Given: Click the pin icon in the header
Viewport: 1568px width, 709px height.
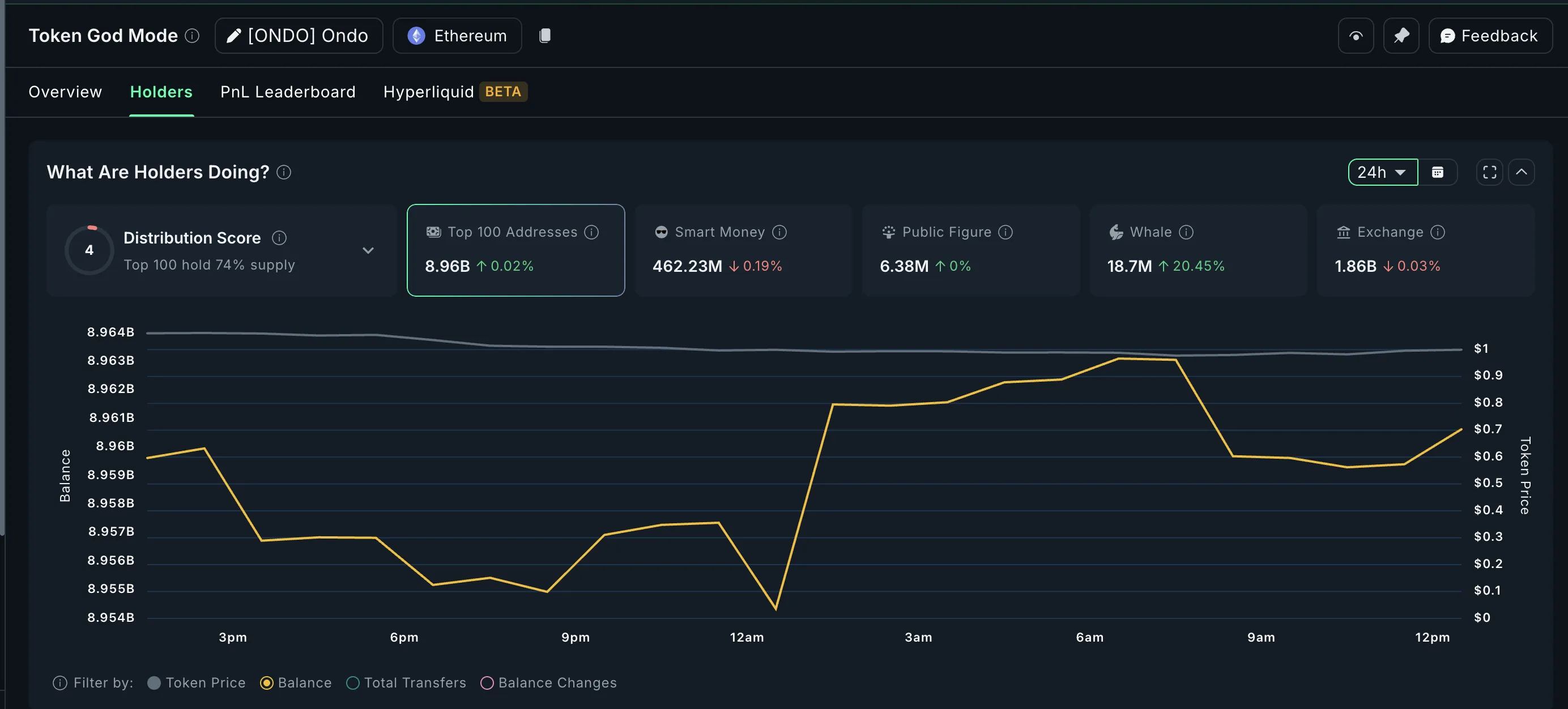Looking at the screenshot, I should tap(1402, 35).
